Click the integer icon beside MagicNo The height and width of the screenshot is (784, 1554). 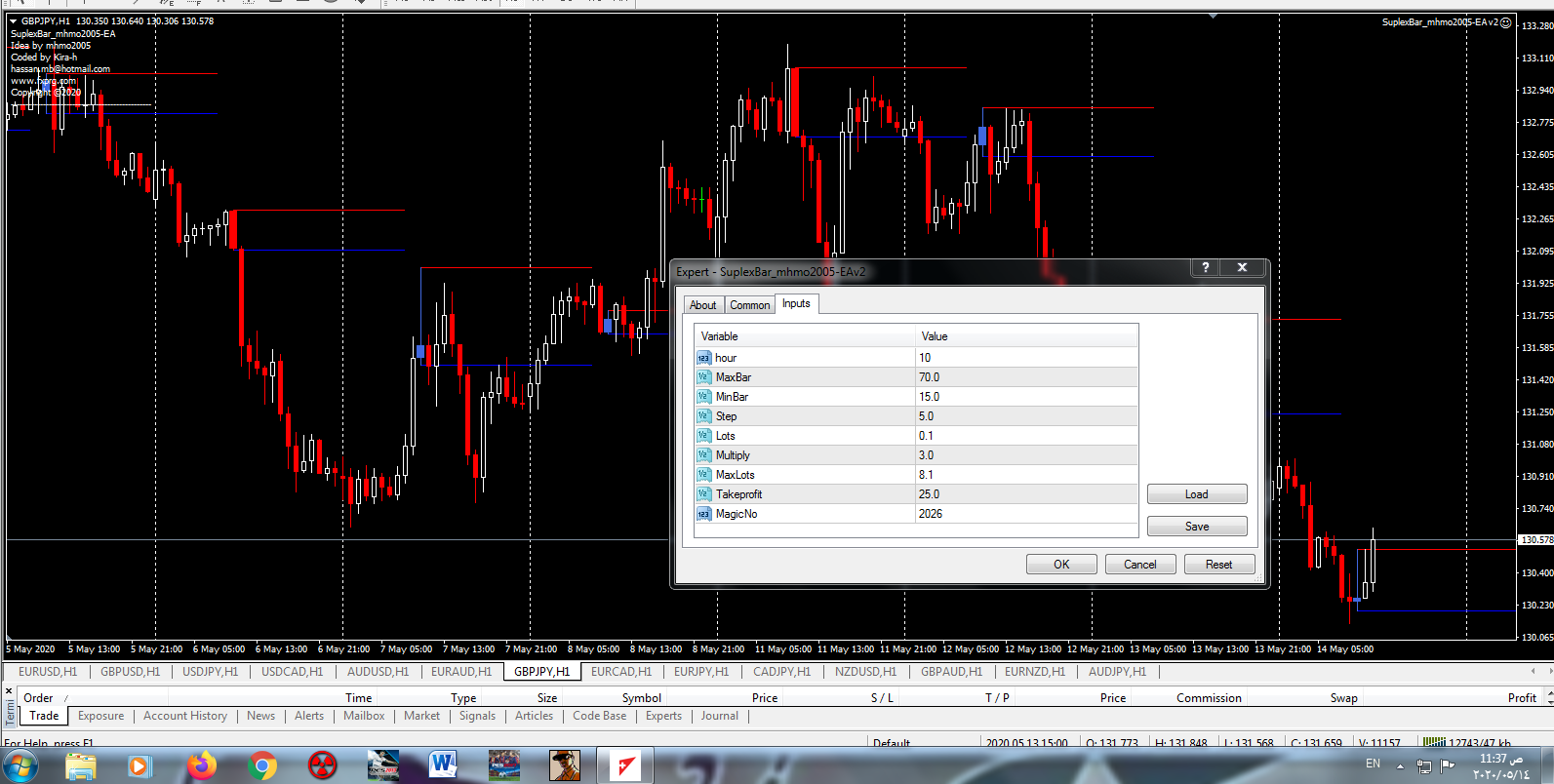(x=703, y=514)
